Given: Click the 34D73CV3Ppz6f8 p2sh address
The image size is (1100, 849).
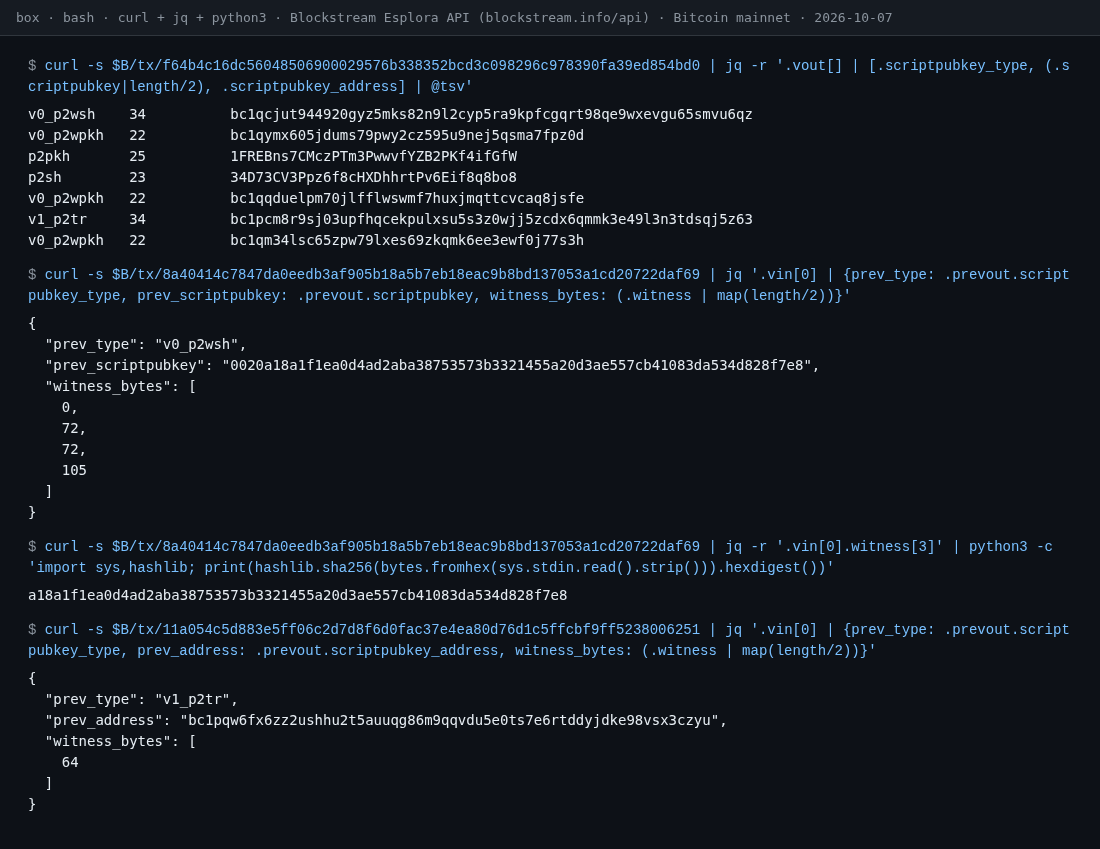Looking at the screenshot, I should click(x=373, y=178).
